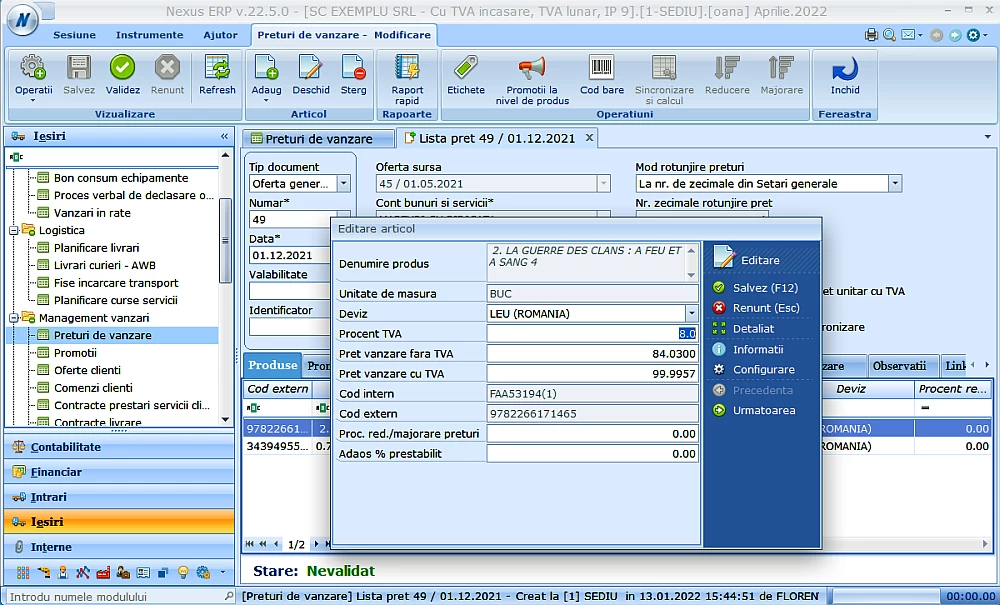Open Etichete from the Operatiuni group

tap(465, 75)
